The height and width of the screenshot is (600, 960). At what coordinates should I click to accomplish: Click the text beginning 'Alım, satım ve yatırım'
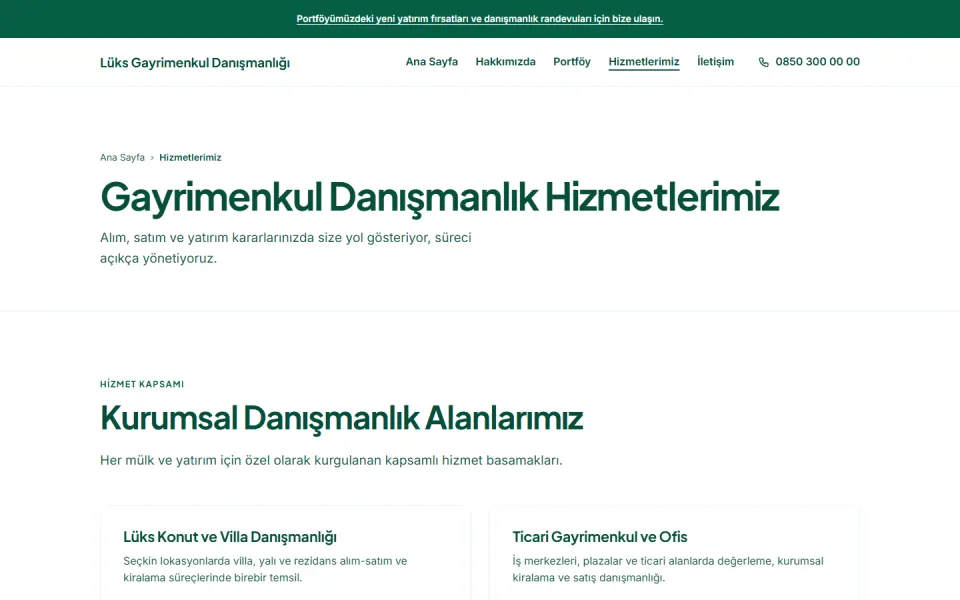285,248
